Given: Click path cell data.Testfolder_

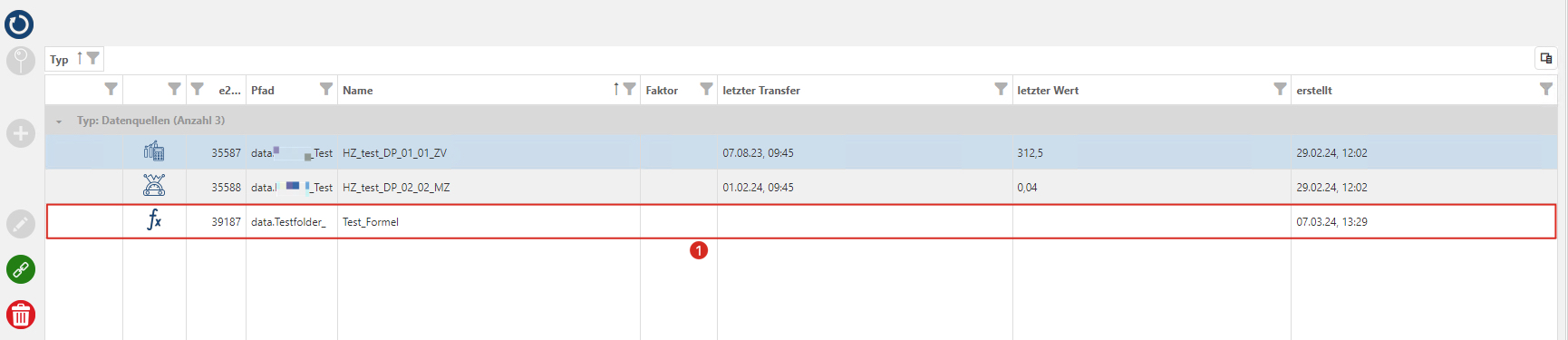Looking at the screenshot, I should click(x=288, y=222).
